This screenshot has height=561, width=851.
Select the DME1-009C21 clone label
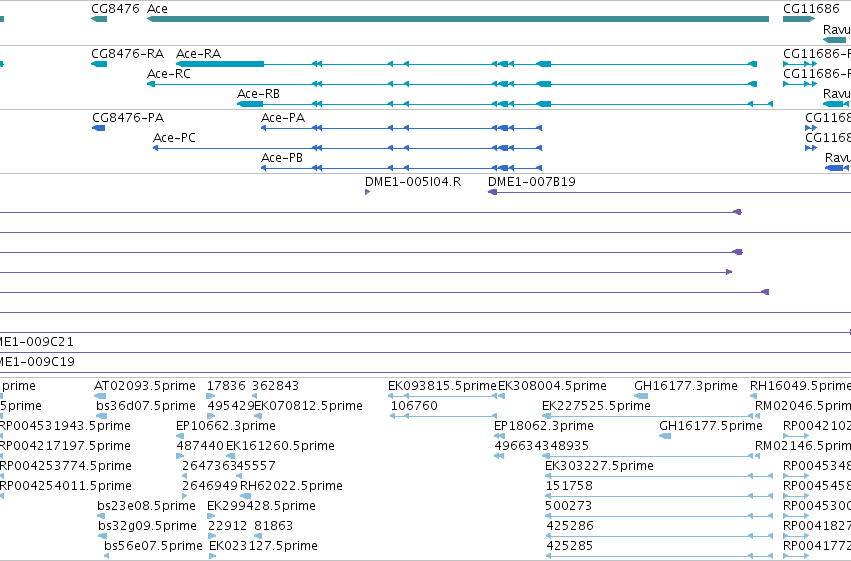pyautogui.click(x=37, y=342)
